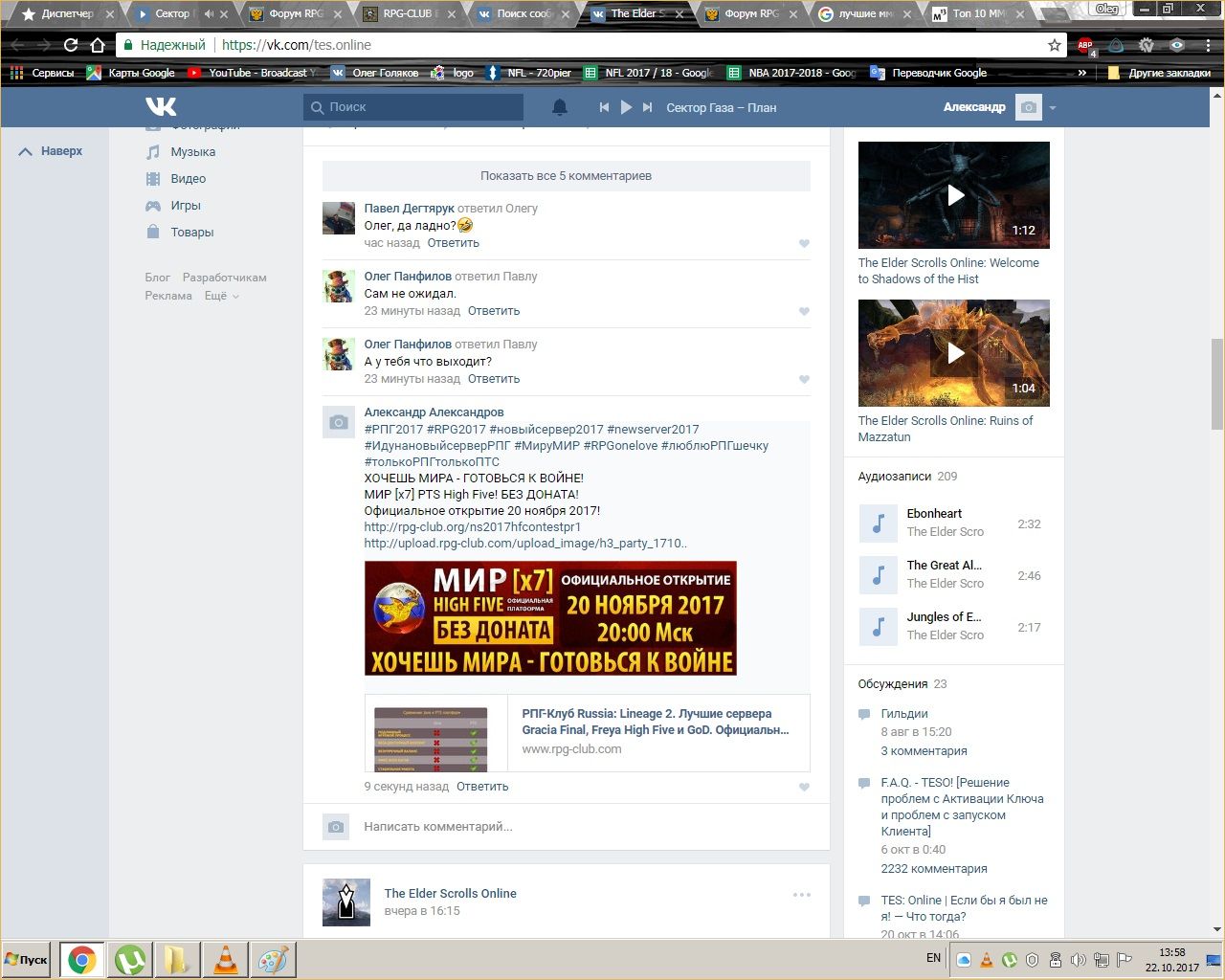The image size is (1225, 980).
Task: Open Музыка in the left sidebar
Action: pyautogui.click(x=192, y=152)
